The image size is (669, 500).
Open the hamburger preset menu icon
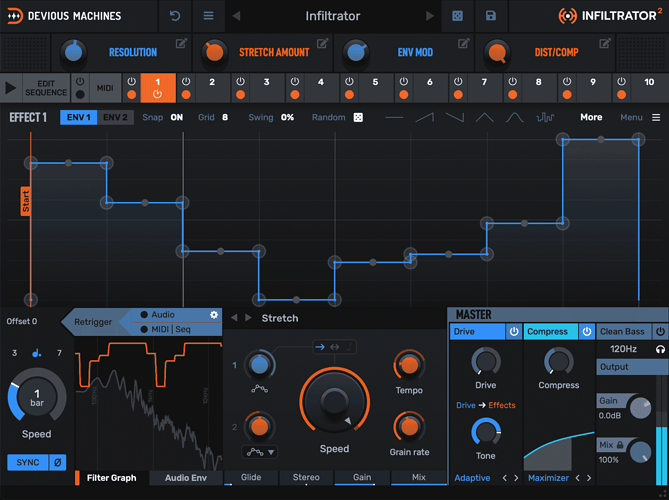coord(208,16)
